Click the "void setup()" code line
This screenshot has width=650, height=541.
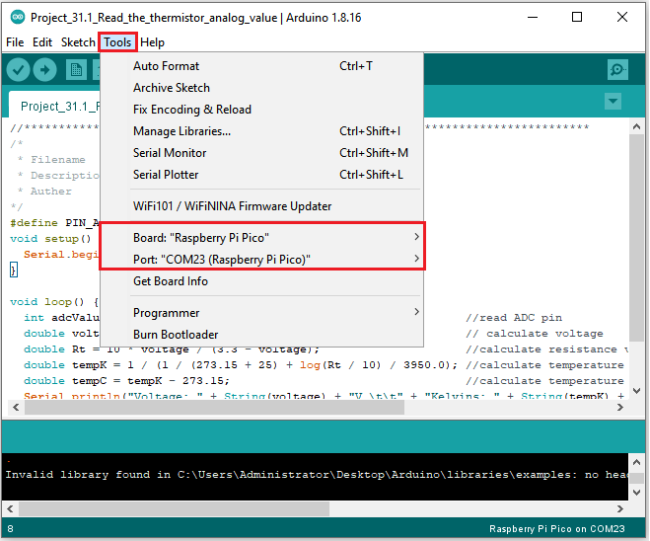[51, 239]
